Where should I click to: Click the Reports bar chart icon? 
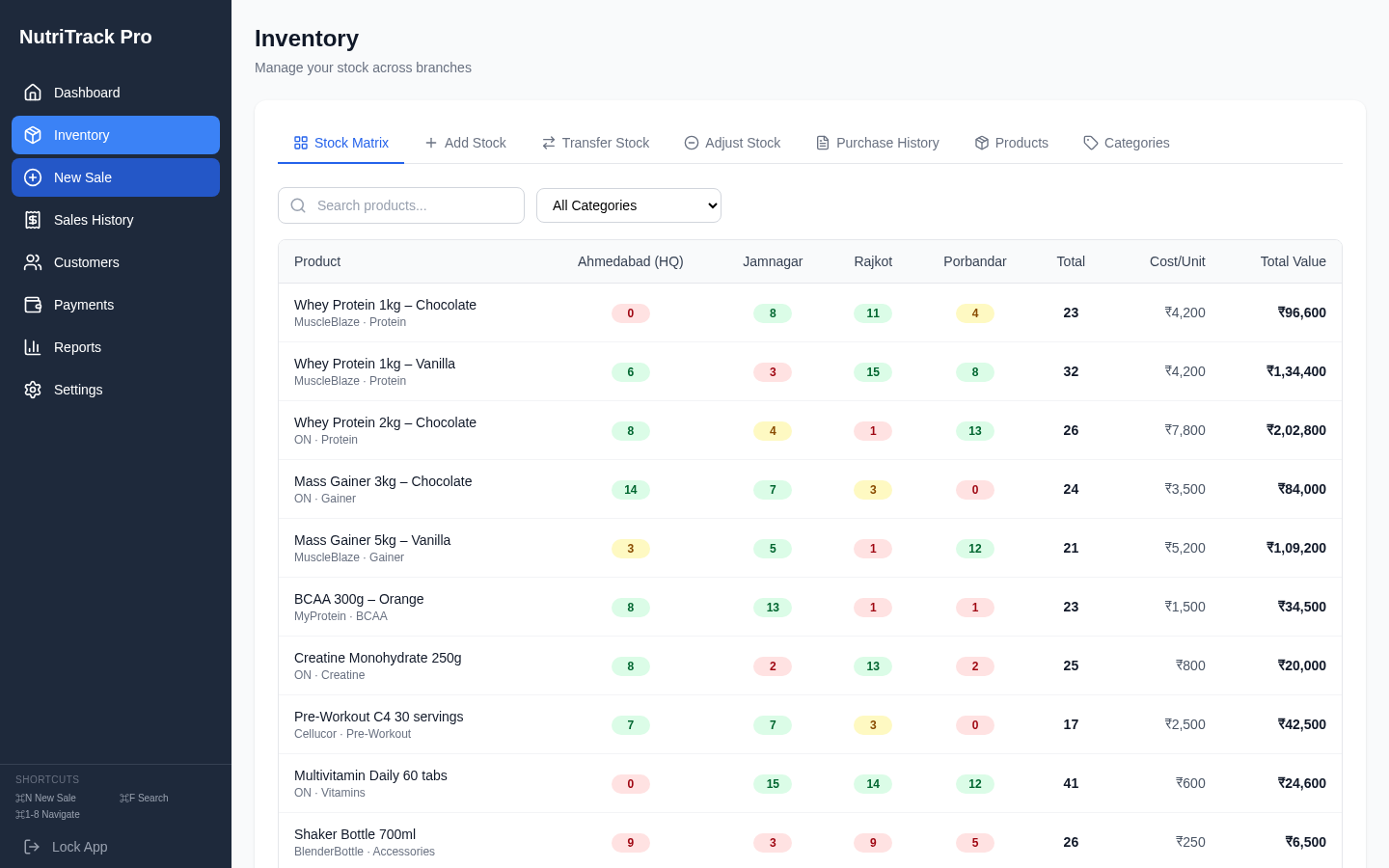click(33, 347)
